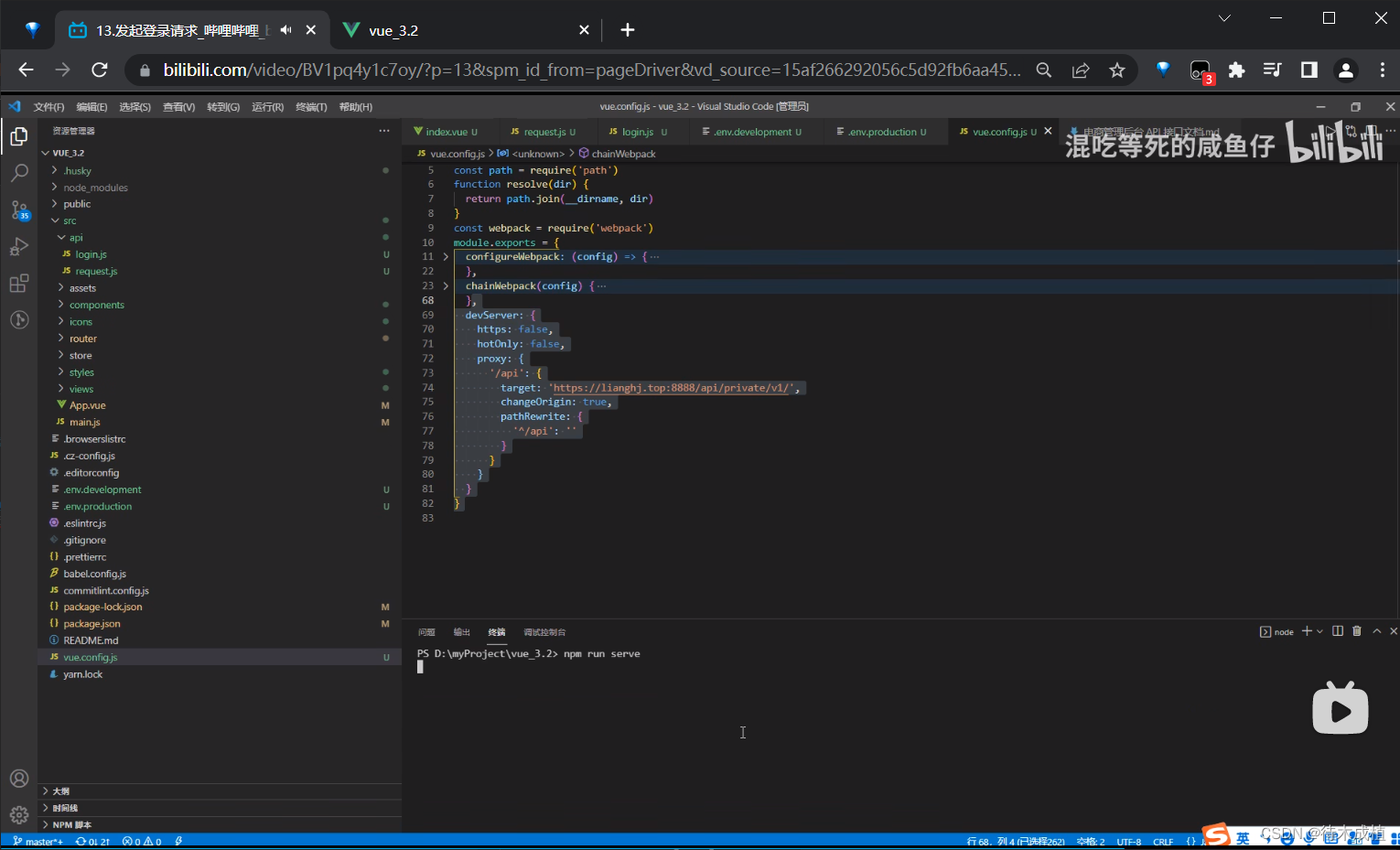Open the Explorer view in activity bar
This screenshot has width=1400, height=850.
tap(18, 137)
